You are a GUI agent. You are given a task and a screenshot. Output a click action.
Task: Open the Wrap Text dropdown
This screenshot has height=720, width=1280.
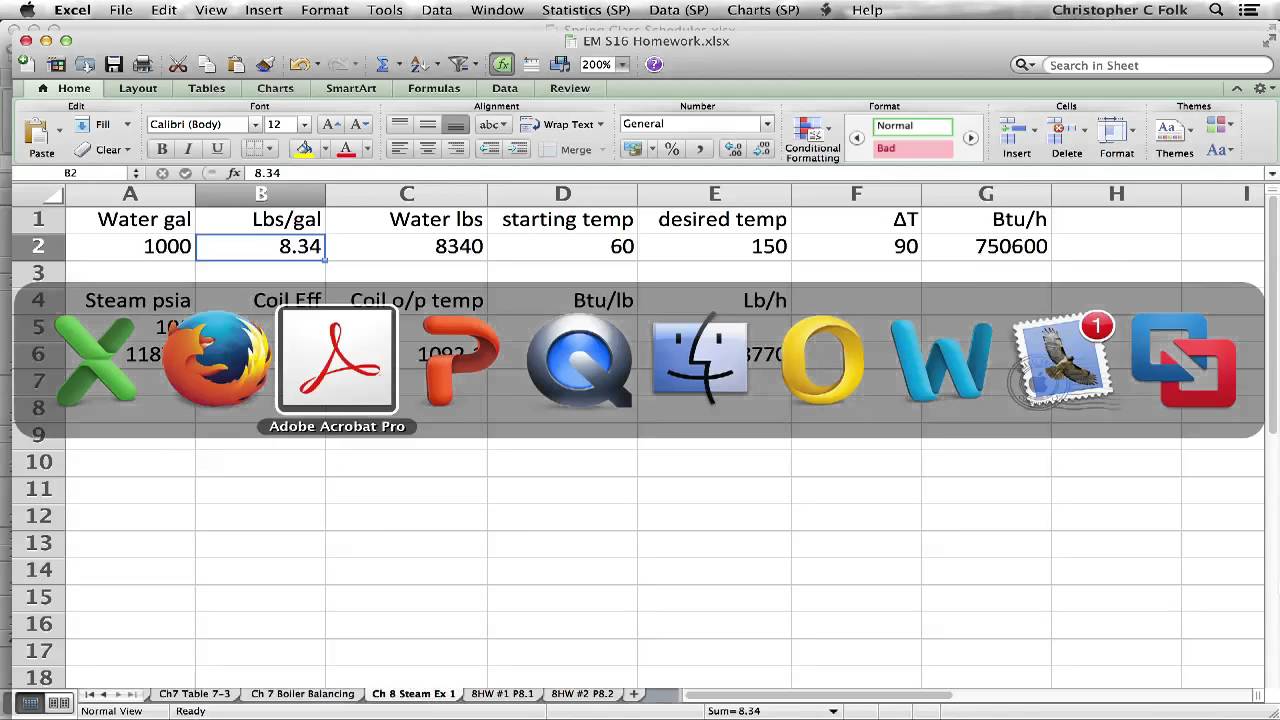tap(600, 125)
